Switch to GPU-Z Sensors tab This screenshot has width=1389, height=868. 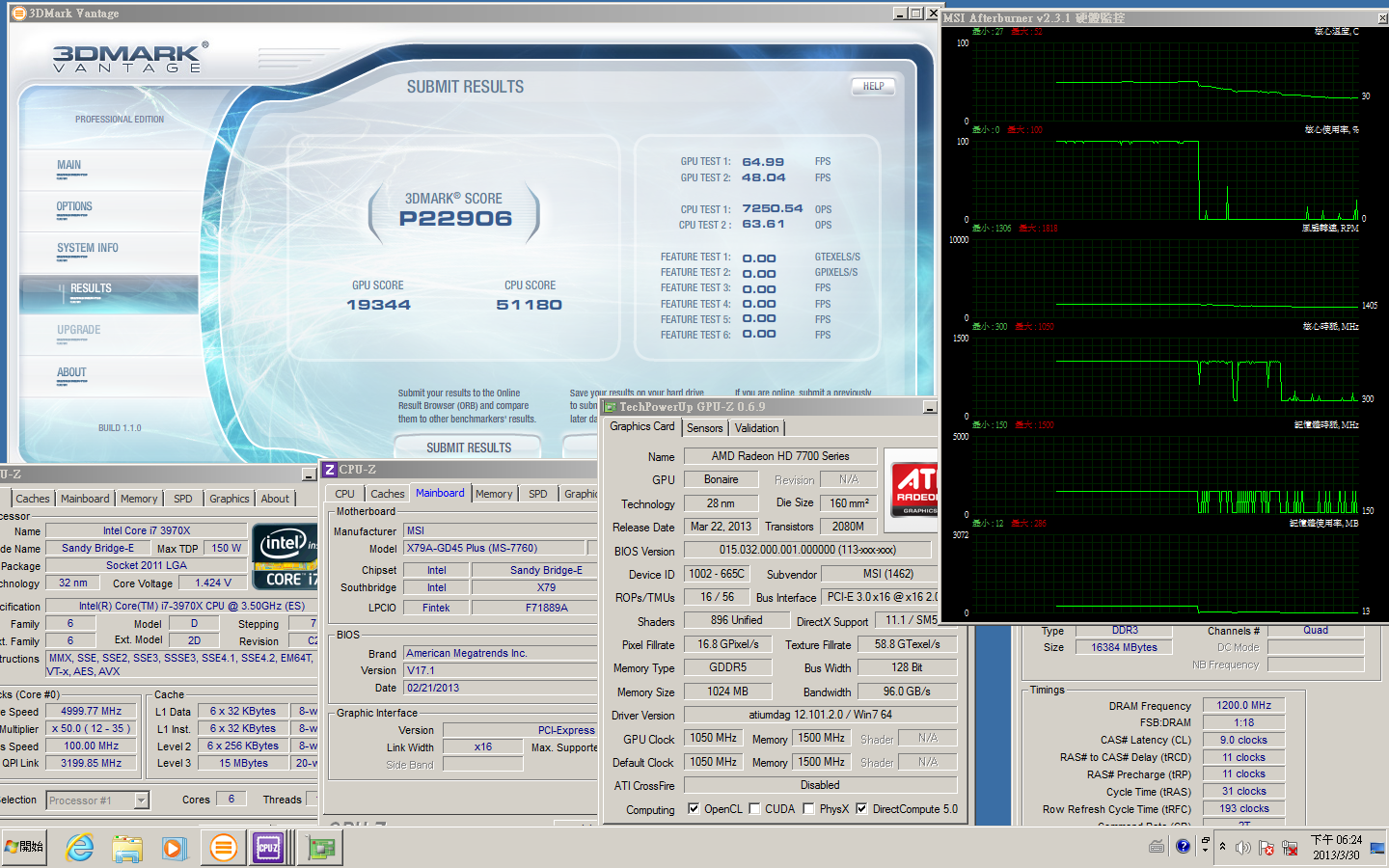click(x=705, y=428)
